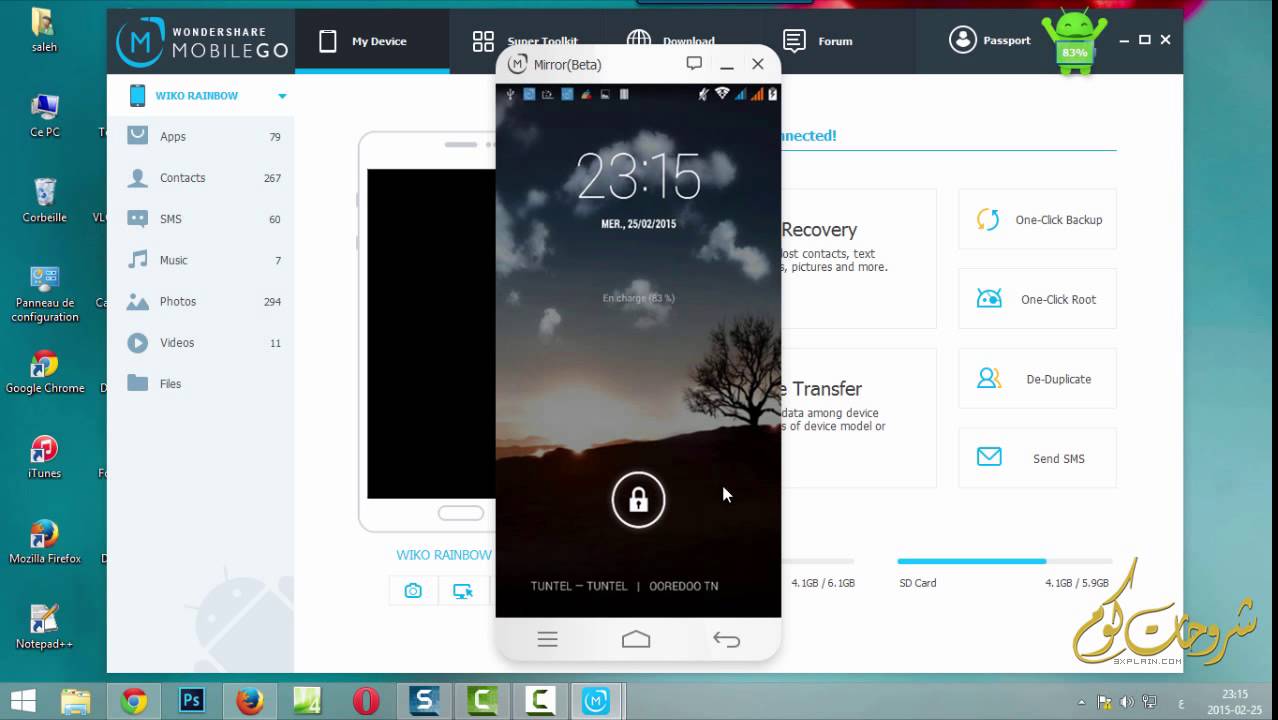Click the USB icon in the phone status bar
This screenshot has height=720, width=1278.
tap(510, 94)
